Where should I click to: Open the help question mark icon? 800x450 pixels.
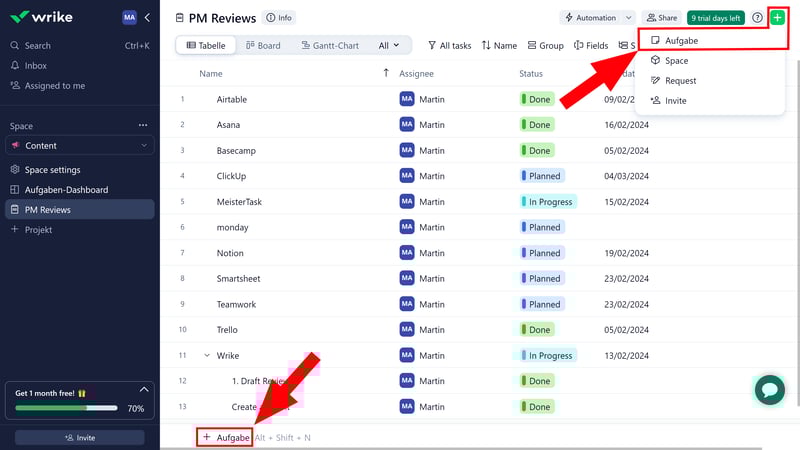[x=757, y=18]
